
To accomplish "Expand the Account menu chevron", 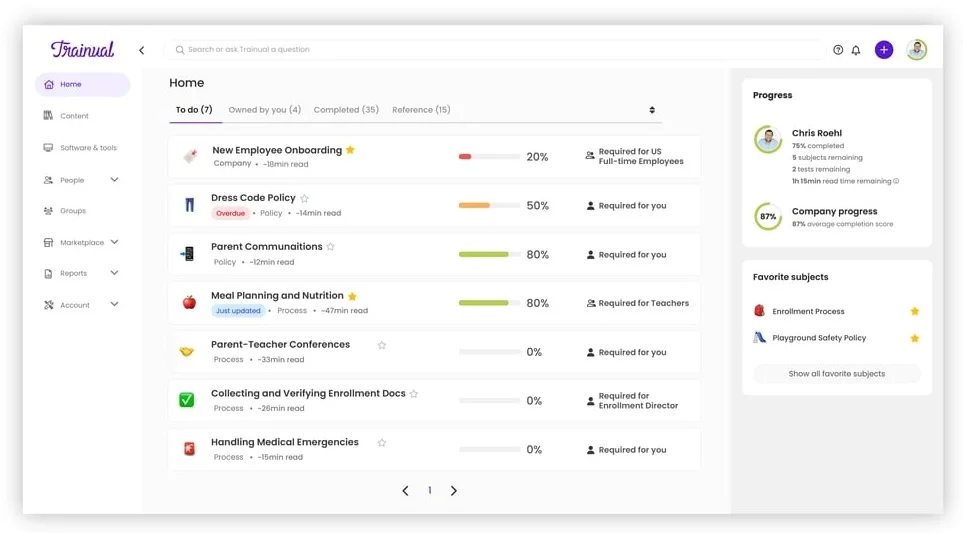I will [x=114, y=304].
